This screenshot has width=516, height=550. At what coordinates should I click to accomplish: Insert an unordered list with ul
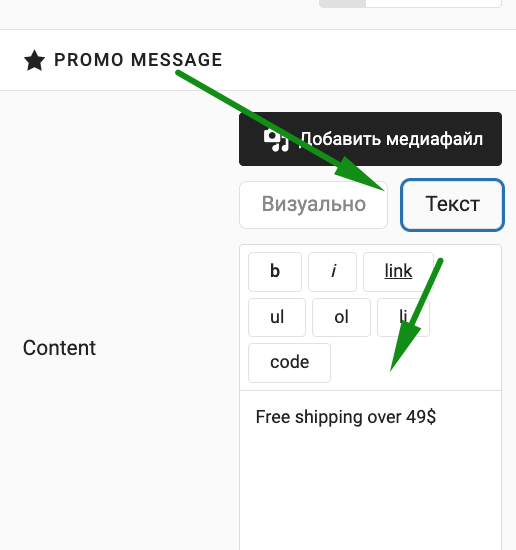point(277,317)
